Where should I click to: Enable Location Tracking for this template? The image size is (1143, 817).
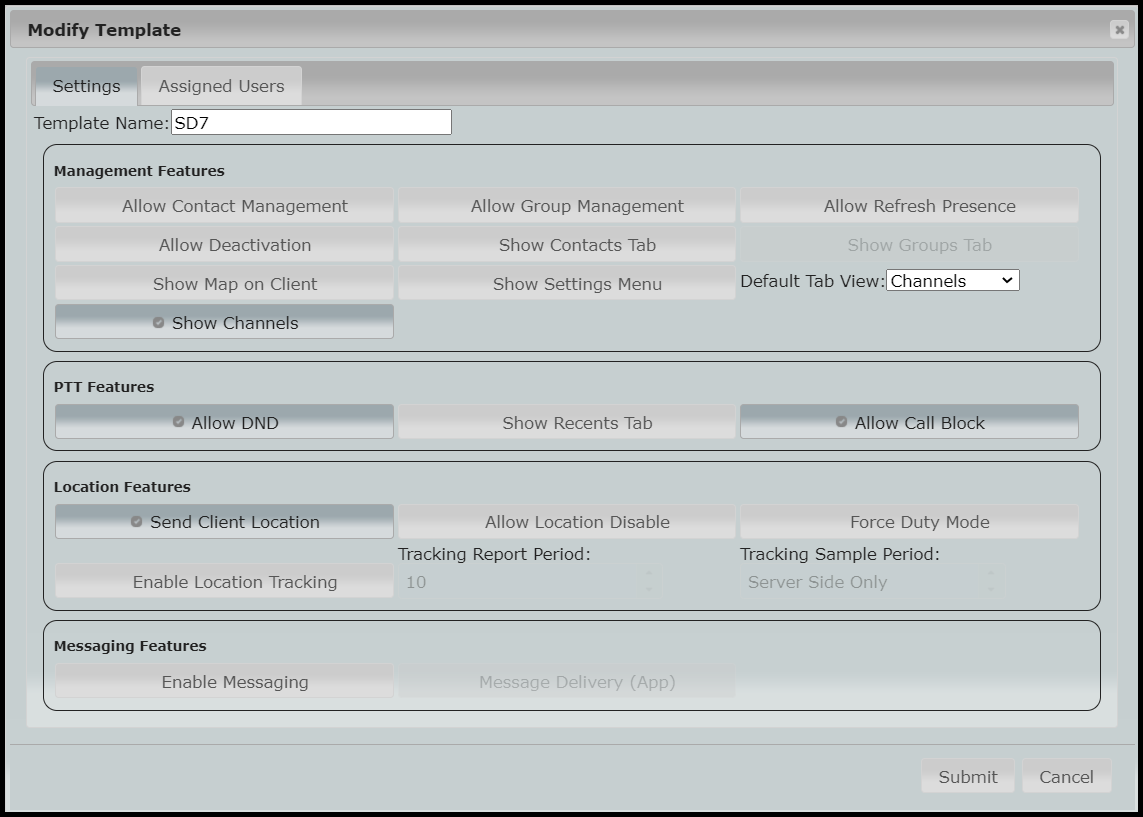point(224,581)
